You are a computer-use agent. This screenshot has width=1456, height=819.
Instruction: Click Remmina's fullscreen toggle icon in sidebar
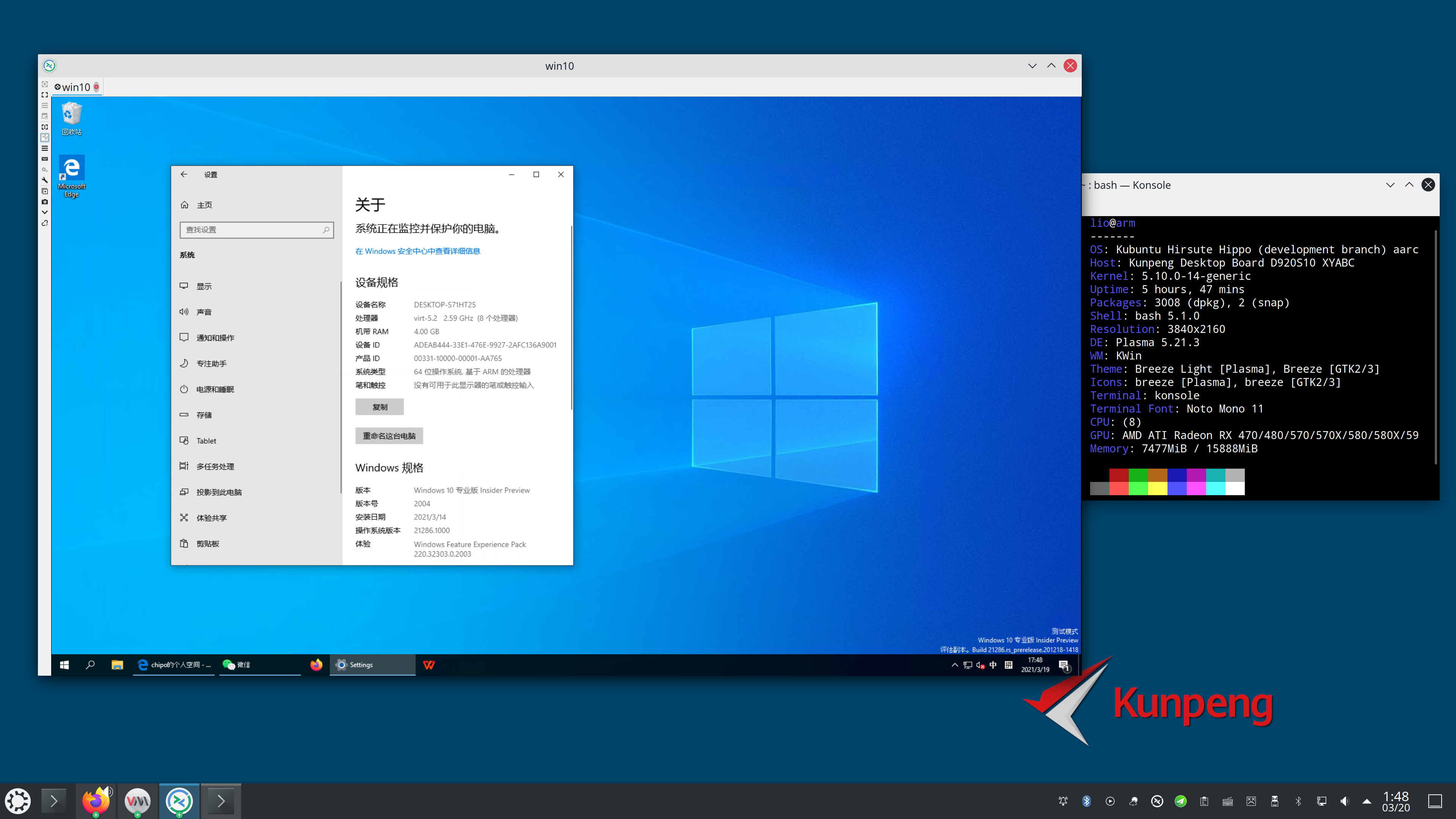click(x=45, y=94)
